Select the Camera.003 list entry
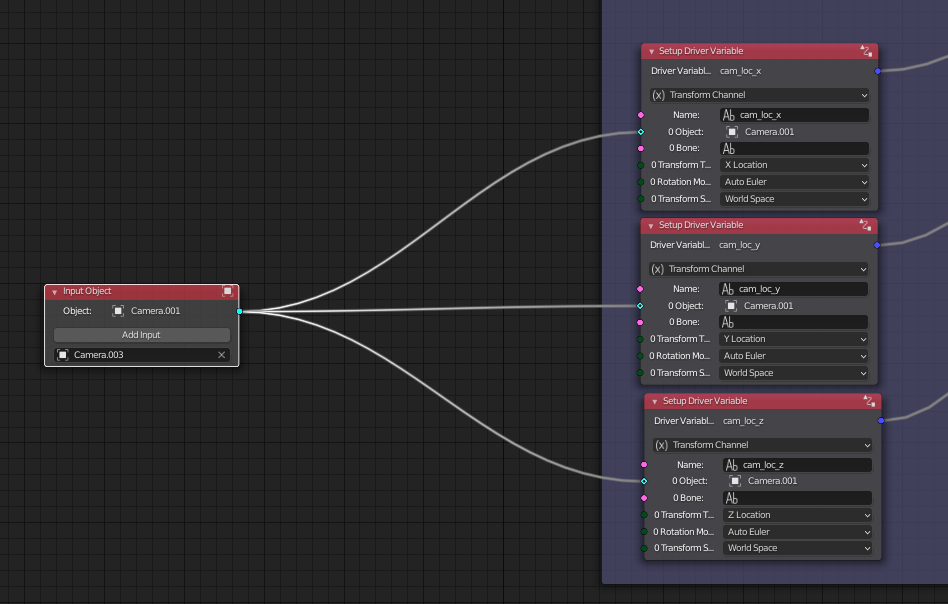Viewport: 948px width, 604px height. [141, 355]
